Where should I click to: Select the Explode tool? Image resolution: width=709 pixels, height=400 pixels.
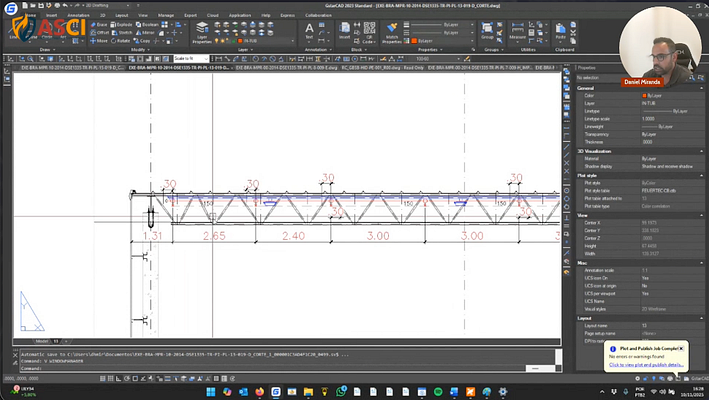tap(121, 24)
